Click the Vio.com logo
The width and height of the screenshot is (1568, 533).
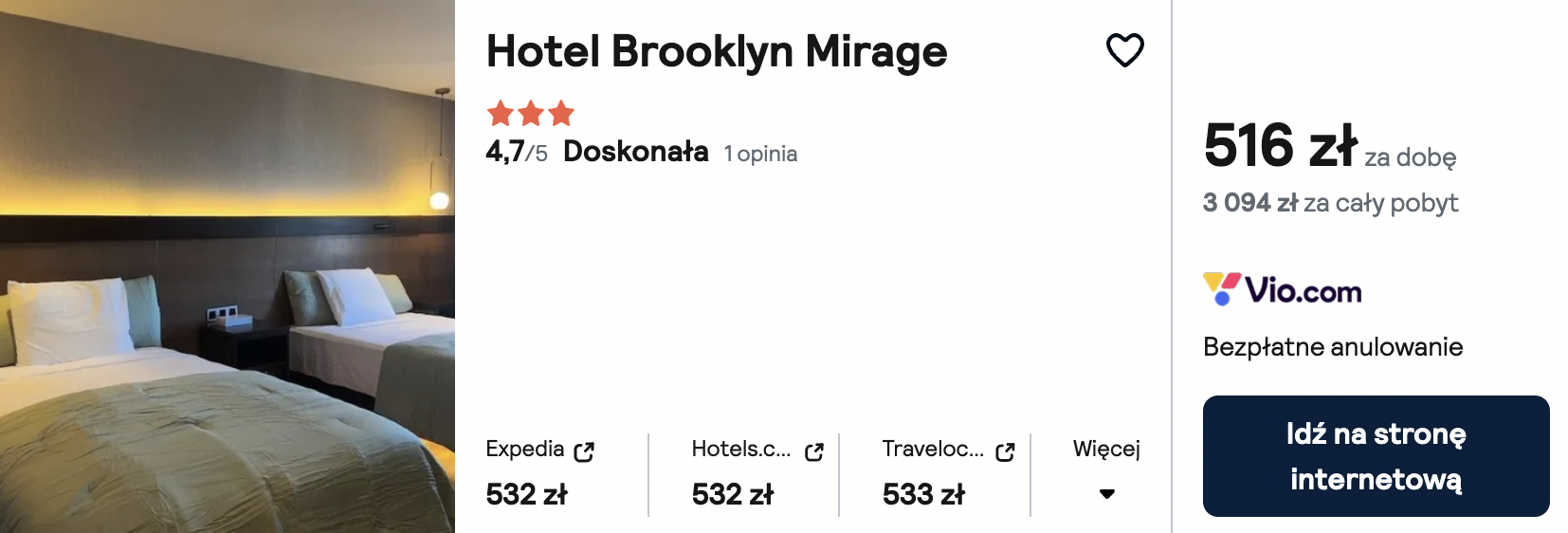[x=1282, y=289]
